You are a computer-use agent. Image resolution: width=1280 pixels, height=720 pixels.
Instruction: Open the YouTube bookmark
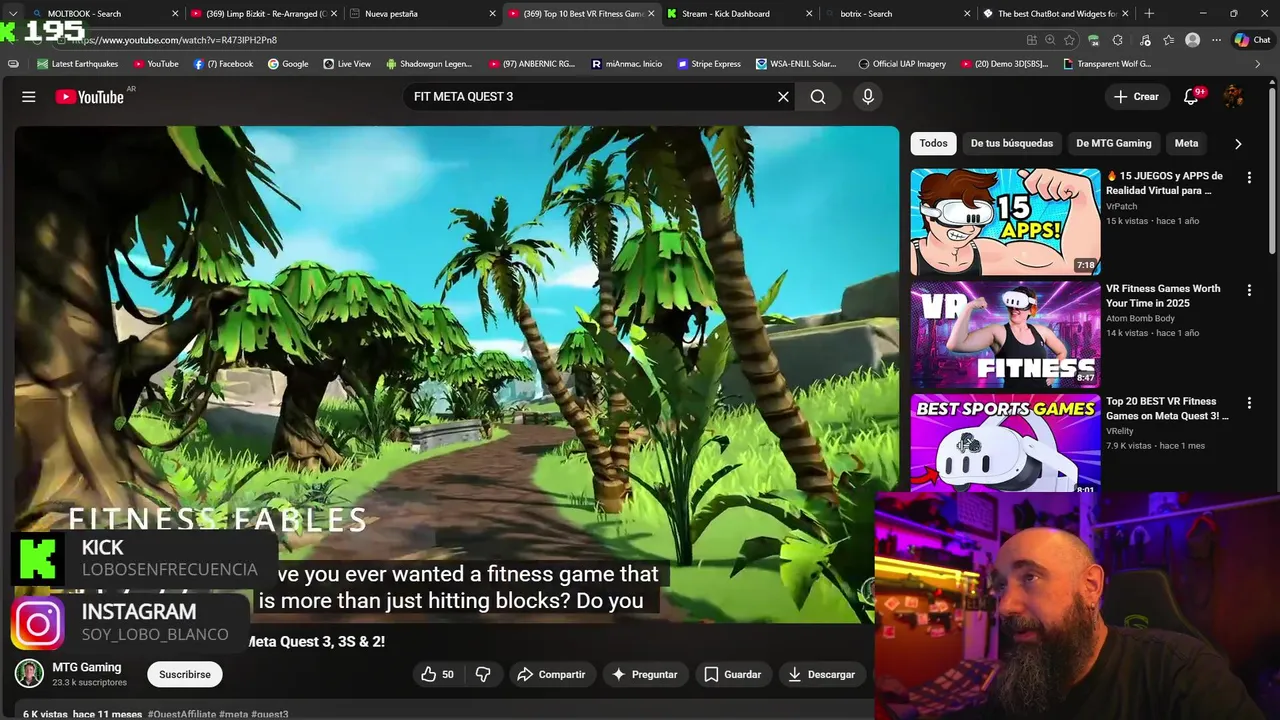point(156,64)
